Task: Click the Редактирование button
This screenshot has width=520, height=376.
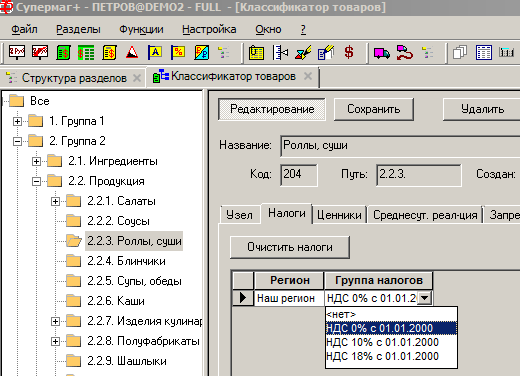Action: (272, 109)
